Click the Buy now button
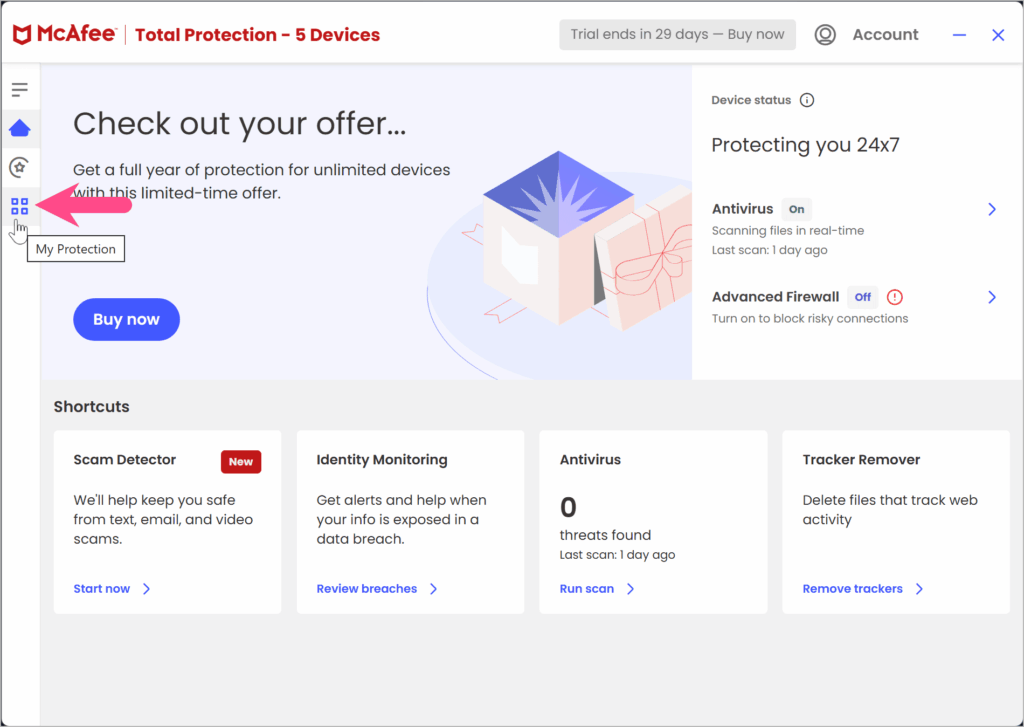The image size is (1024, 727). coord(126,319)
